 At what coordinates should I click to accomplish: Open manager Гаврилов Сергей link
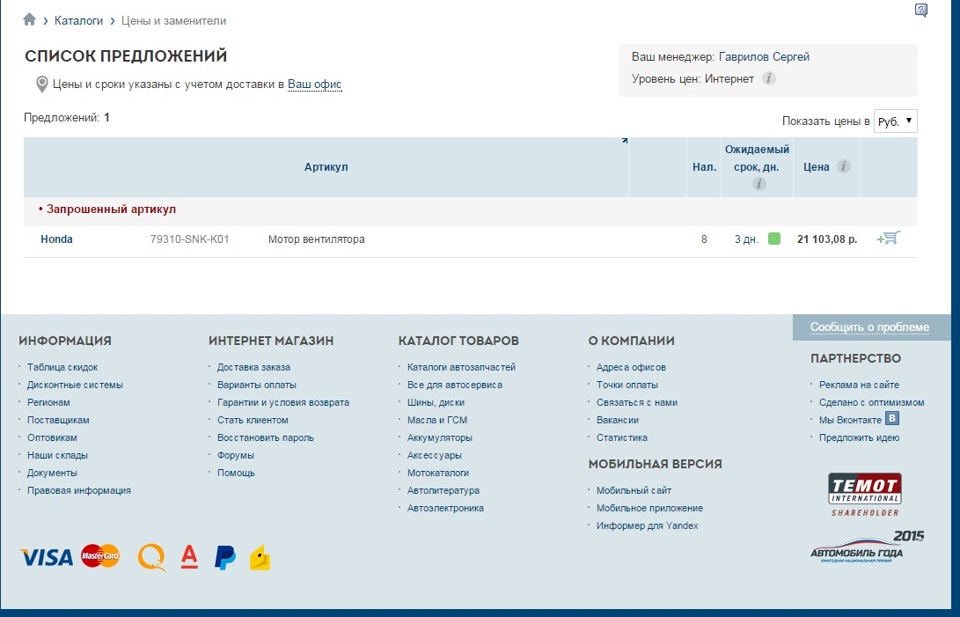coord(764,57)
